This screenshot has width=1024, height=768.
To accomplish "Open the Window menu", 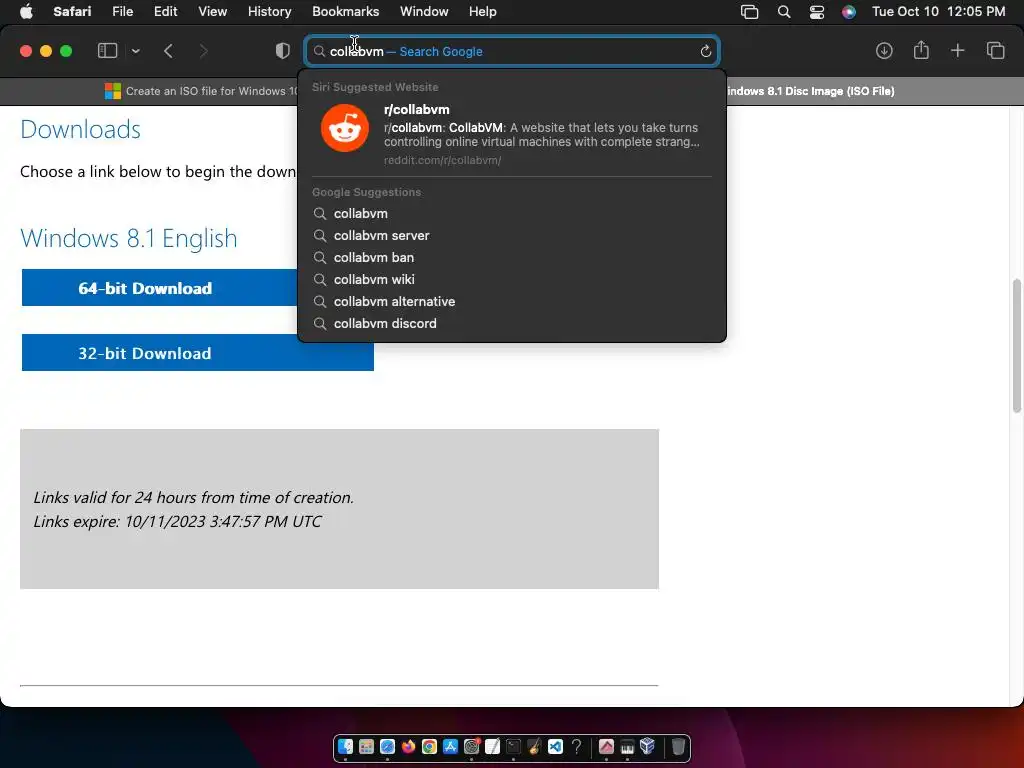I will (x=424, y=12).
